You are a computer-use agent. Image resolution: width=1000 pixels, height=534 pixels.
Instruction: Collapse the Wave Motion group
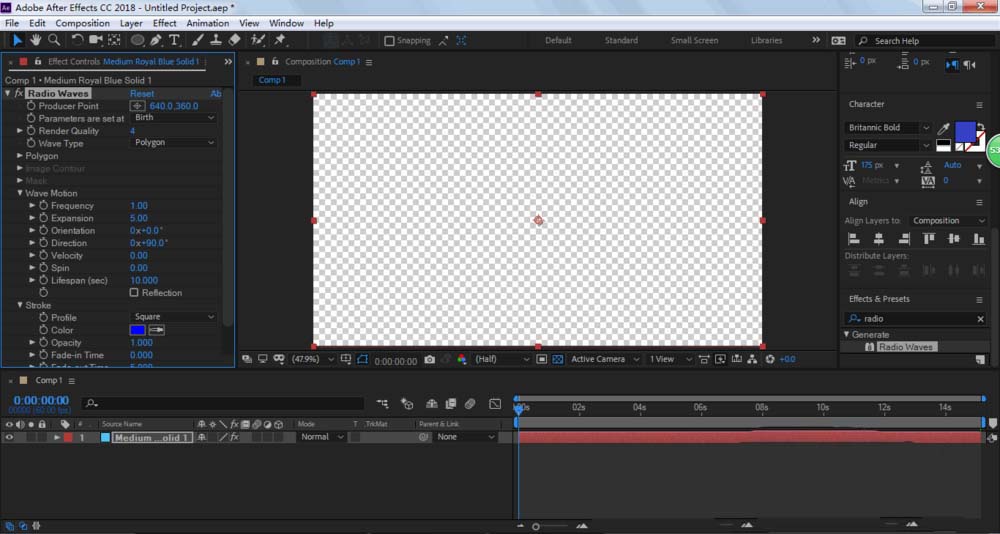point(20,193)
